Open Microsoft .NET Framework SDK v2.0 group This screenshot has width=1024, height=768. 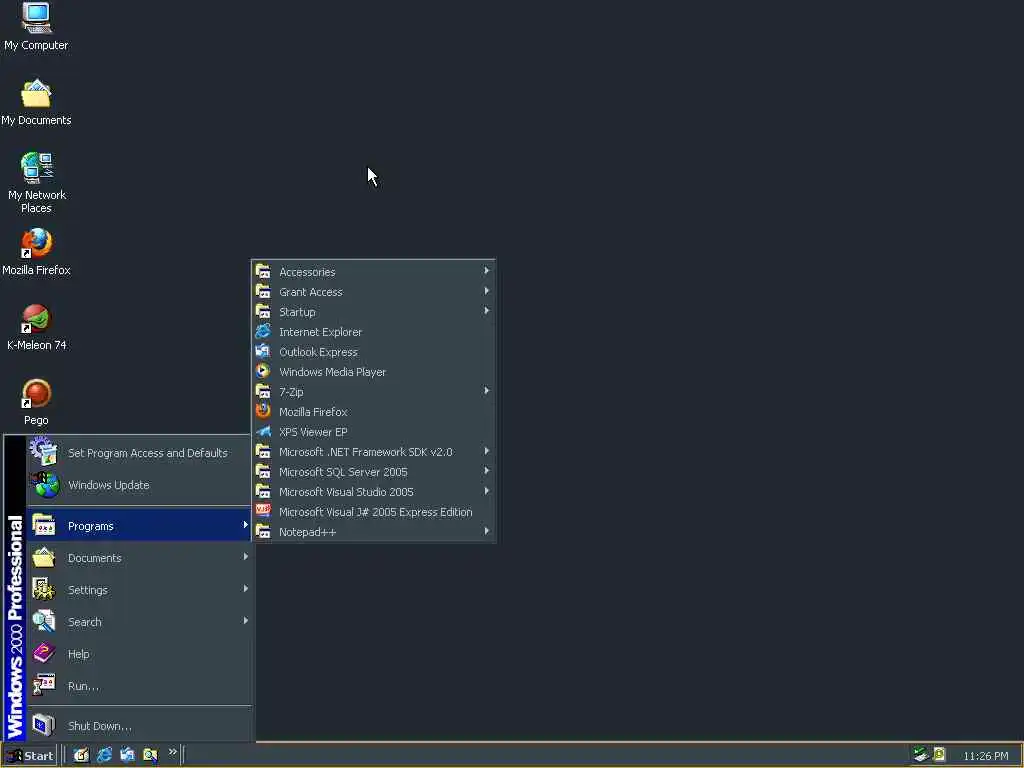coord(374,452)
